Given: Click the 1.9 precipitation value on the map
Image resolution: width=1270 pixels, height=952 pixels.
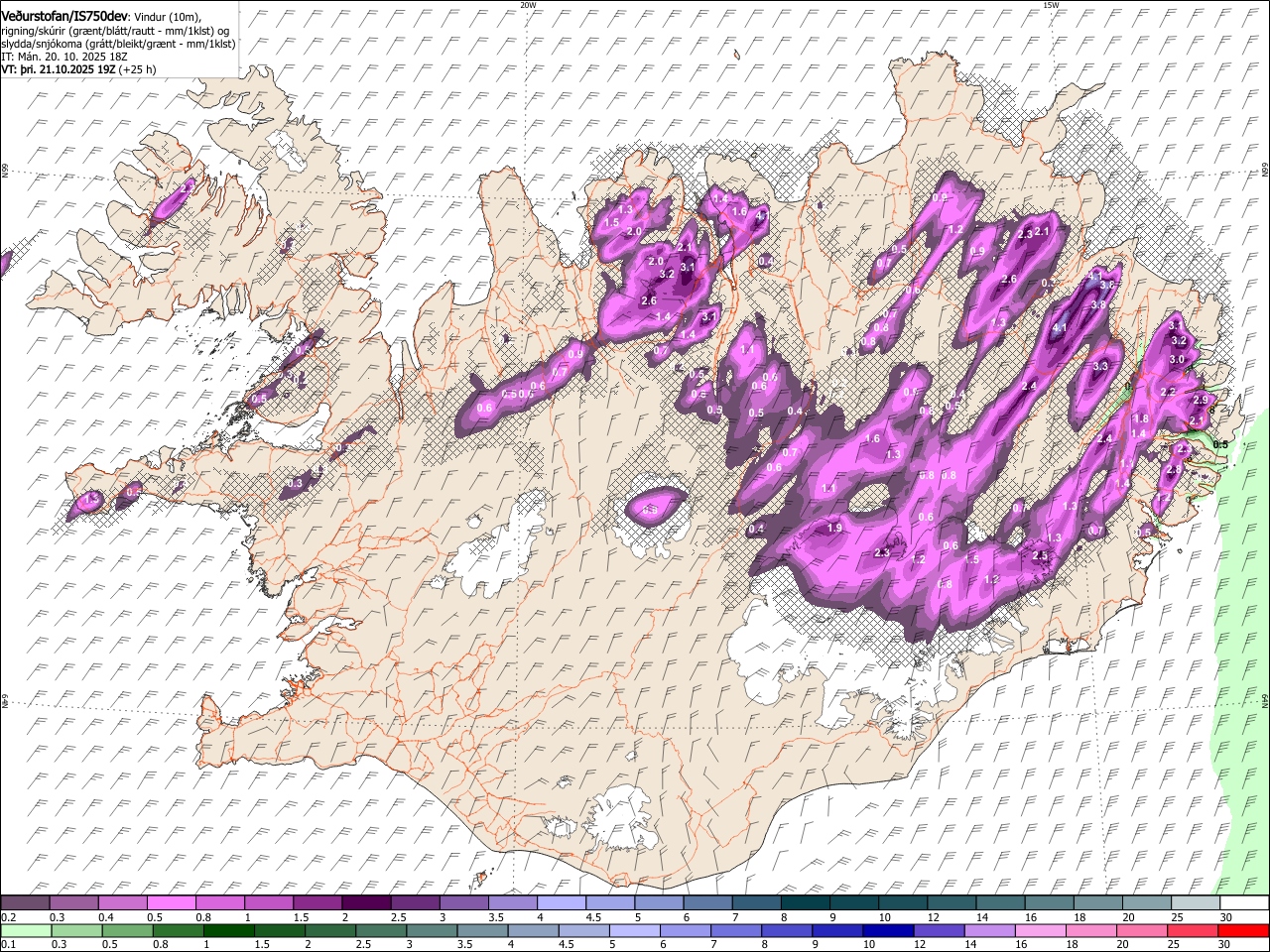Looking at the screenshot, I should pos(834,529).
